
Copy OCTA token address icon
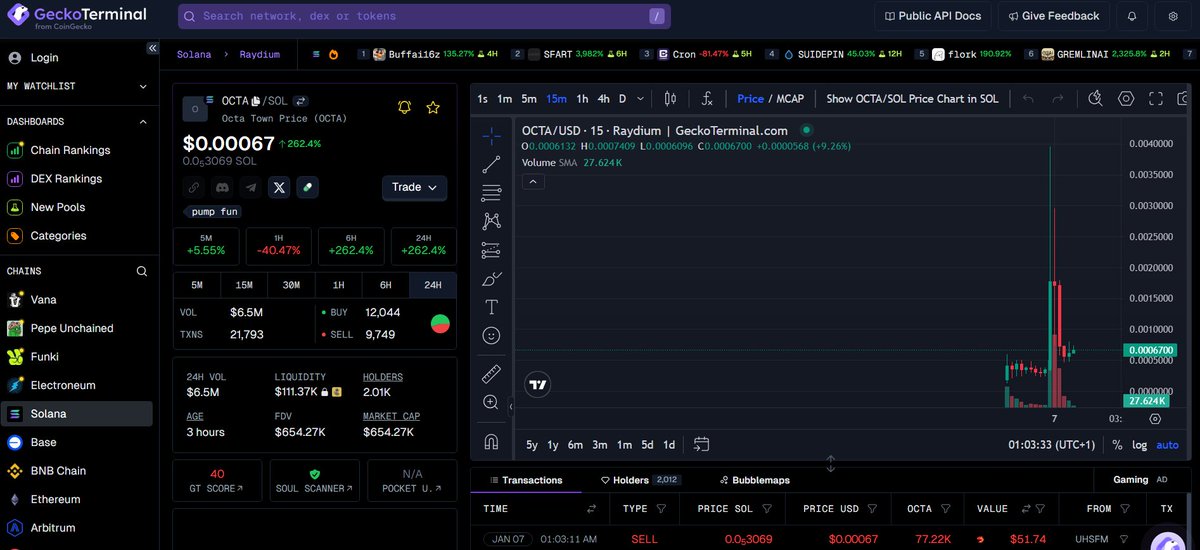[x=256, y=101]
